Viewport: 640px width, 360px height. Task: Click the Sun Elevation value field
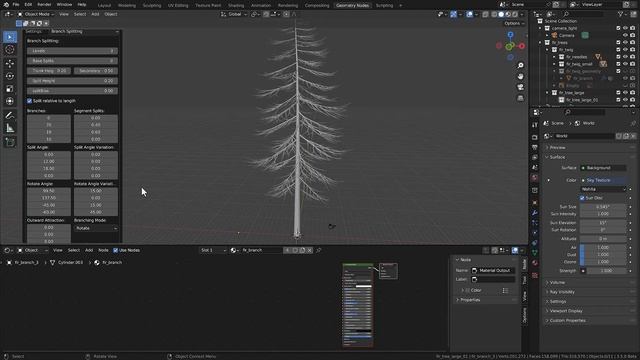[603, 223]
